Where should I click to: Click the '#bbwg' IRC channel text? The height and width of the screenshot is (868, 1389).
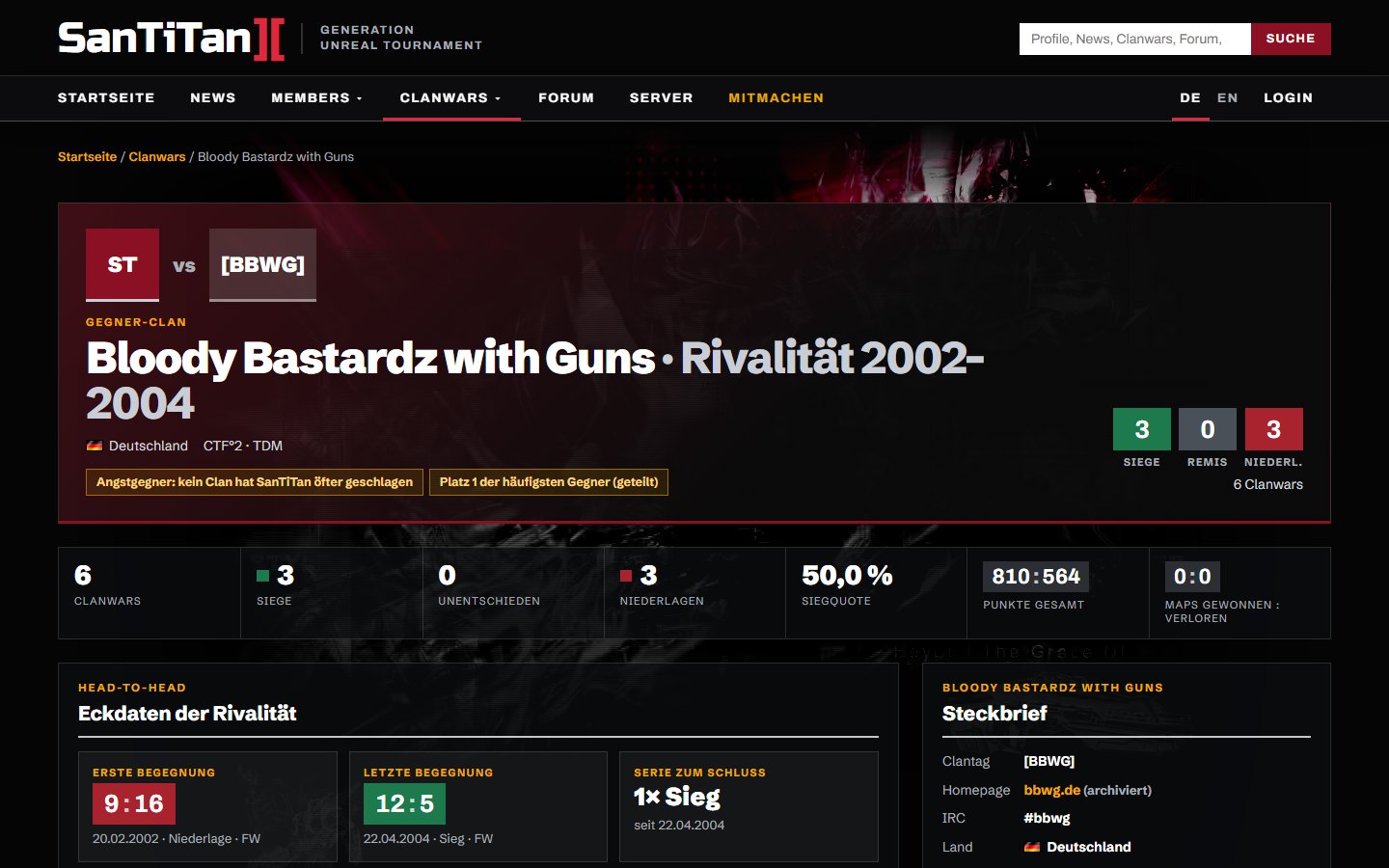[x=1048, y=818]
